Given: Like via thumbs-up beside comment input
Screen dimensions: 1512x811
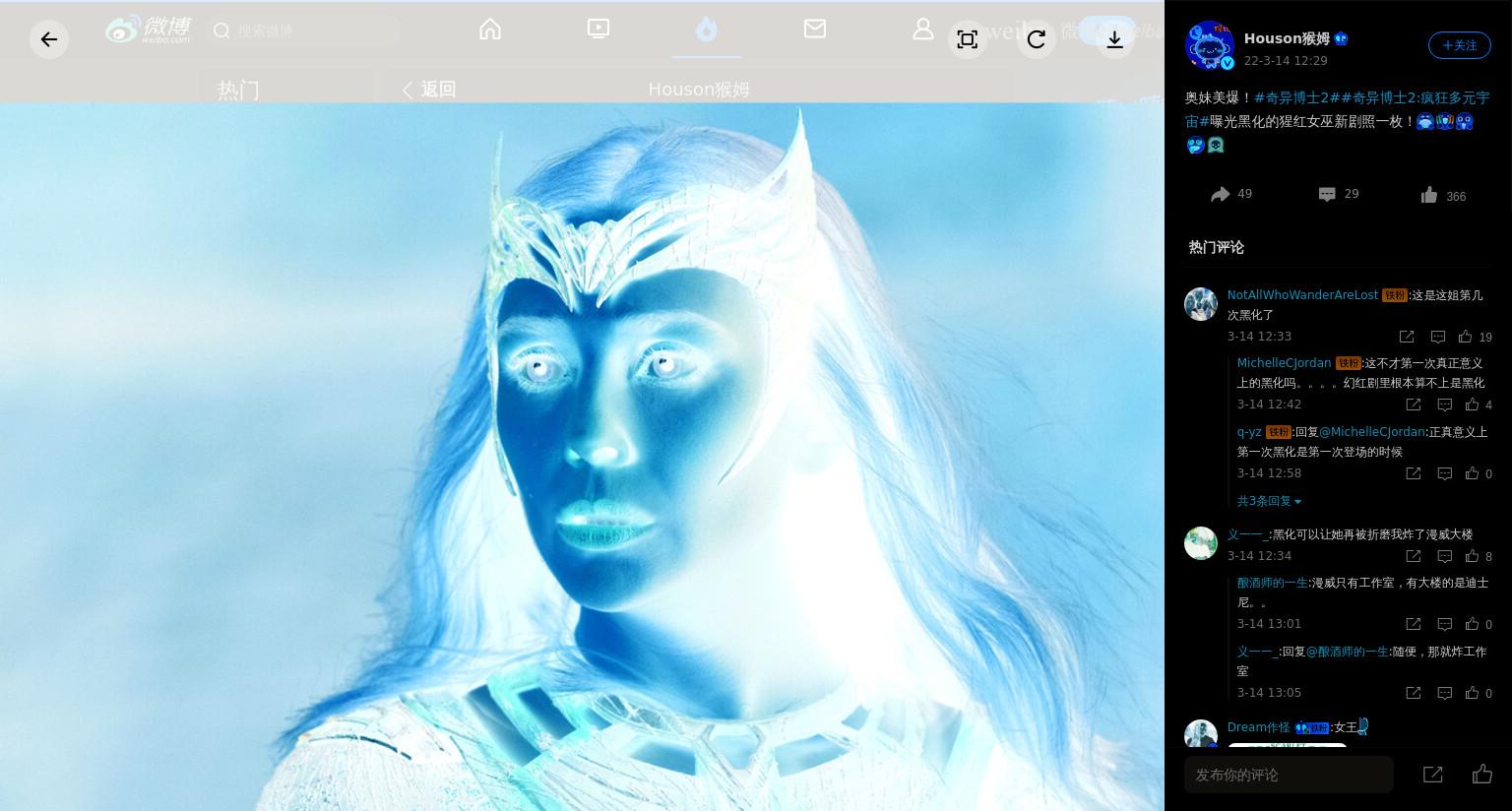Looking at the screenshot, I should [x=1482, y=775].
